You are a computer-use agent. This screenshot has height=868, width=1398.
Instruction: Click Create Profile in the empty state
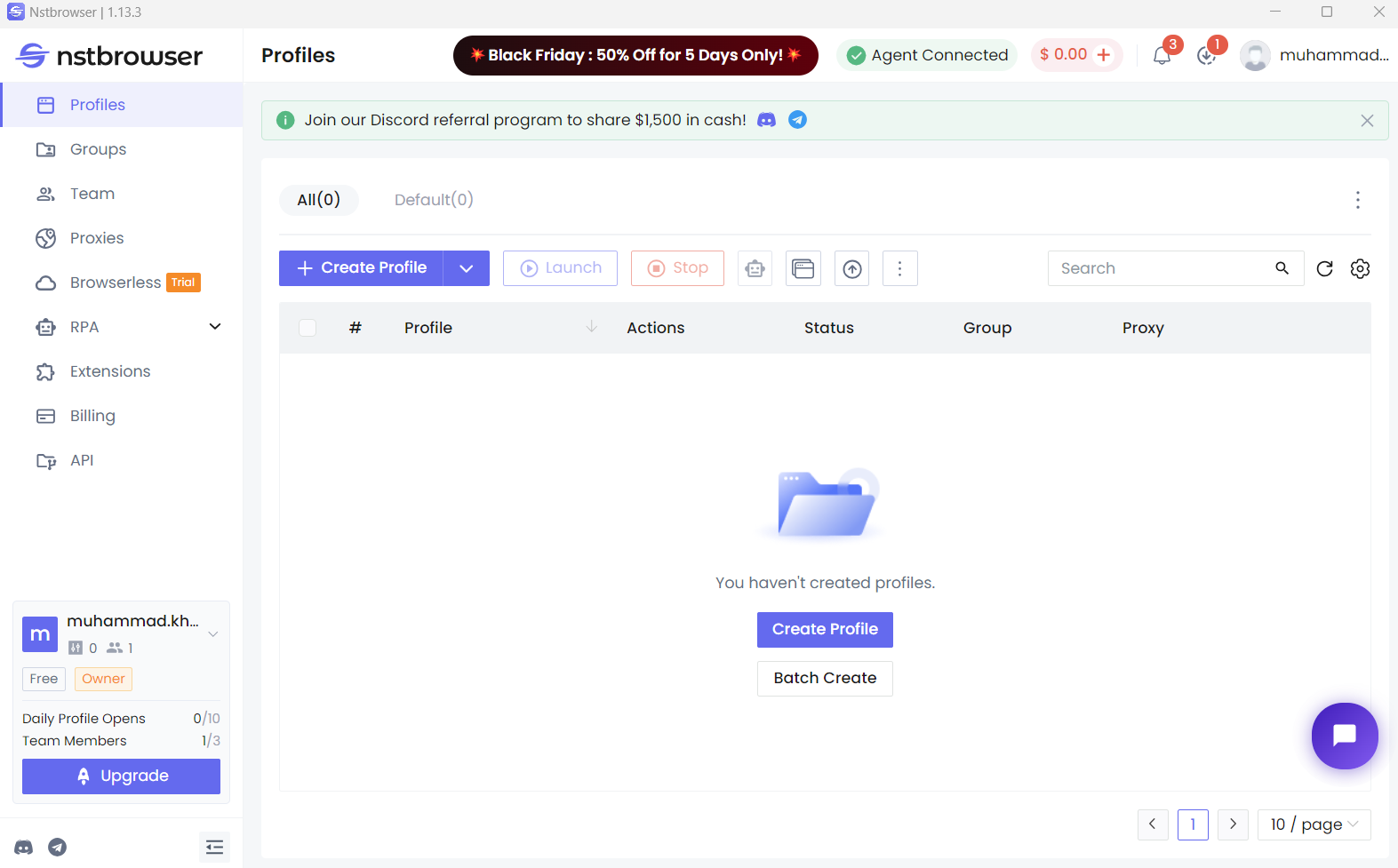[825, 630]
